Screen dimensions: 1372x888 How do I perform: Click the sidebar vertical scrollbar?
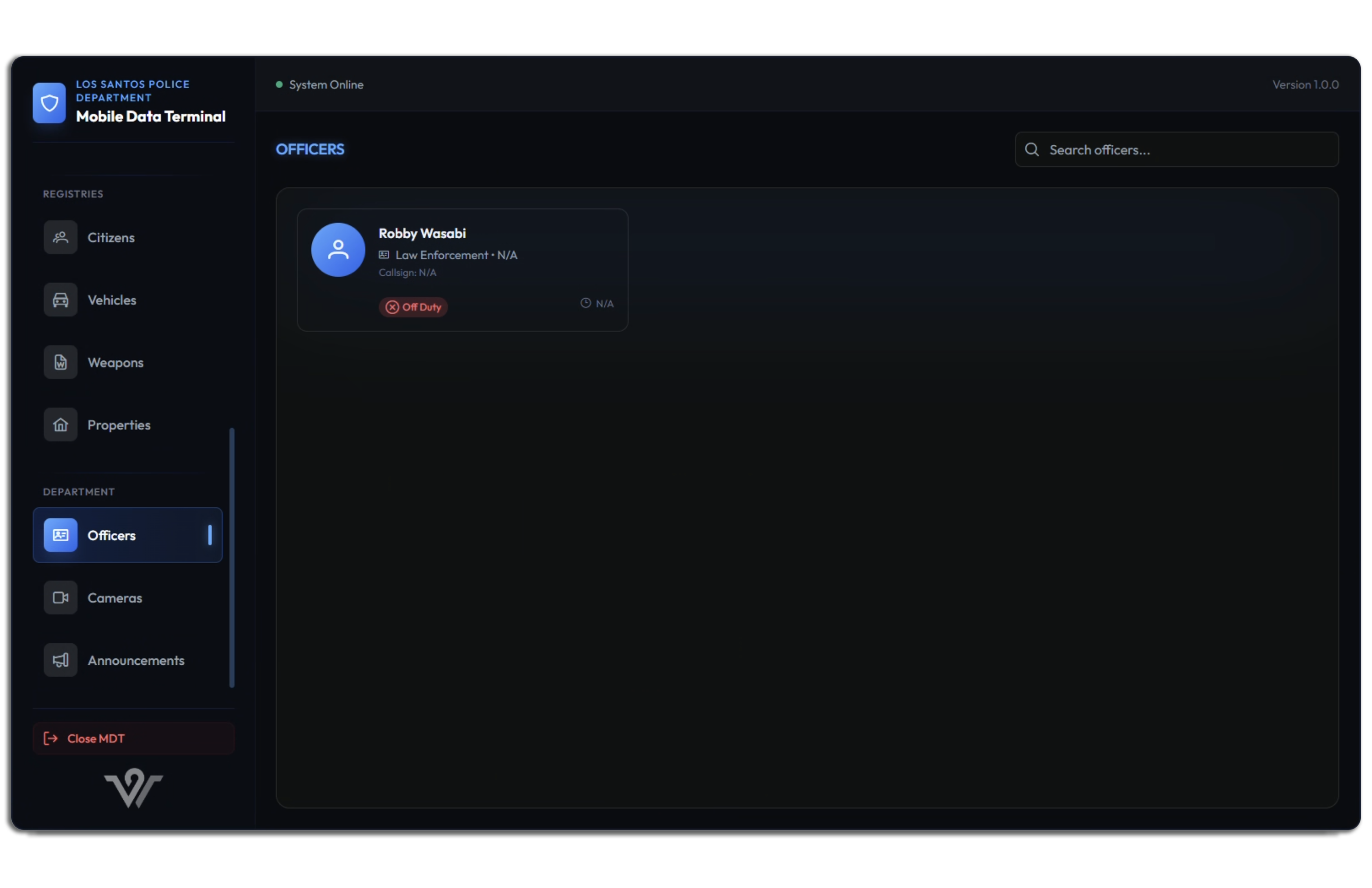pos(232,558)
